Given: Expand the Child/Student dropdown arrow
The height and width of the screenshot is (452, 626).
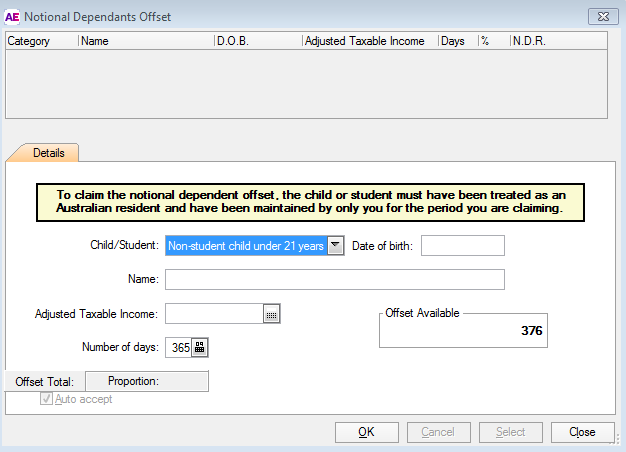Looking at the screenshot, I should (x=336, y=246).
